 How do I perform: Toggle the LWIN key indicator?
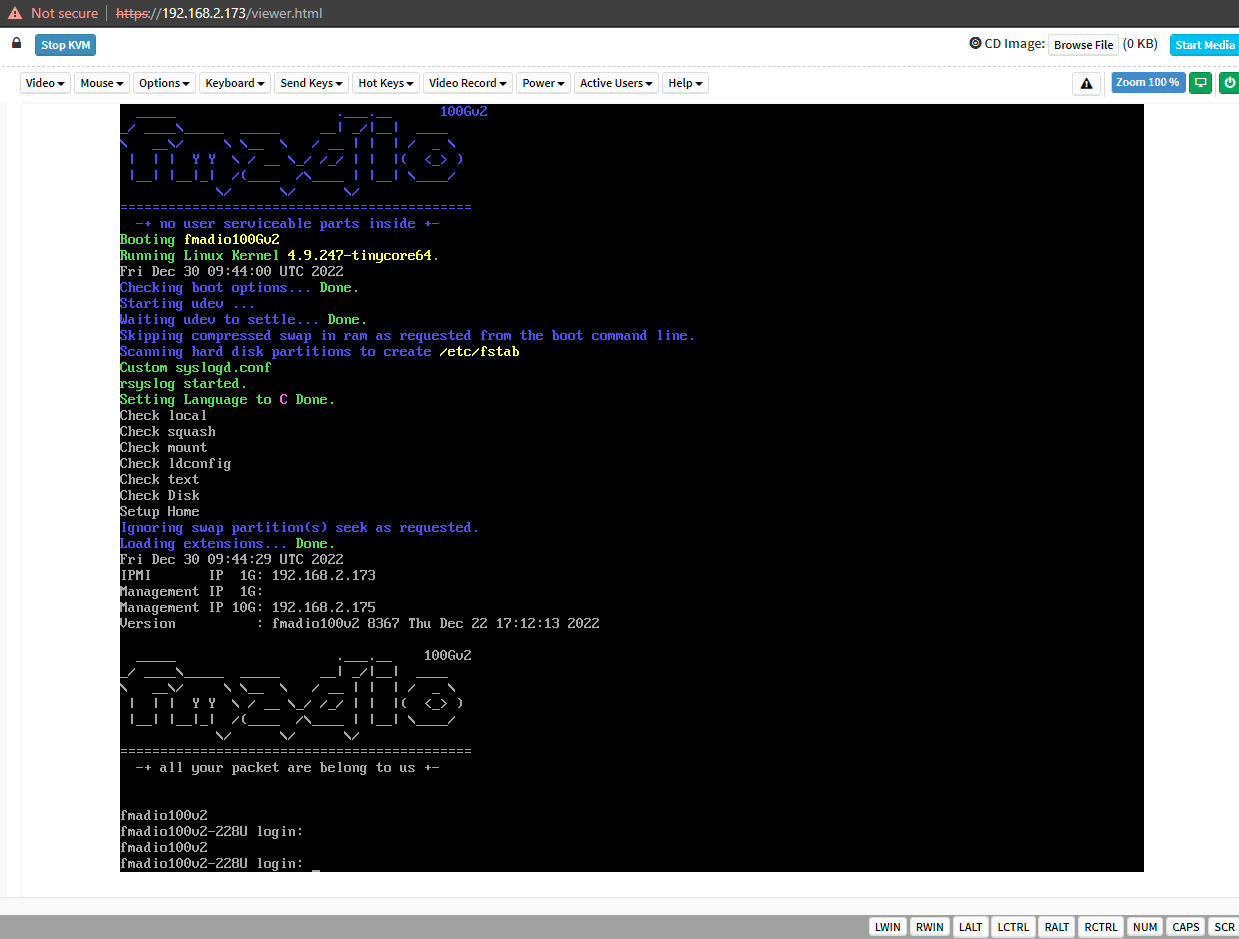click(887, 927)
